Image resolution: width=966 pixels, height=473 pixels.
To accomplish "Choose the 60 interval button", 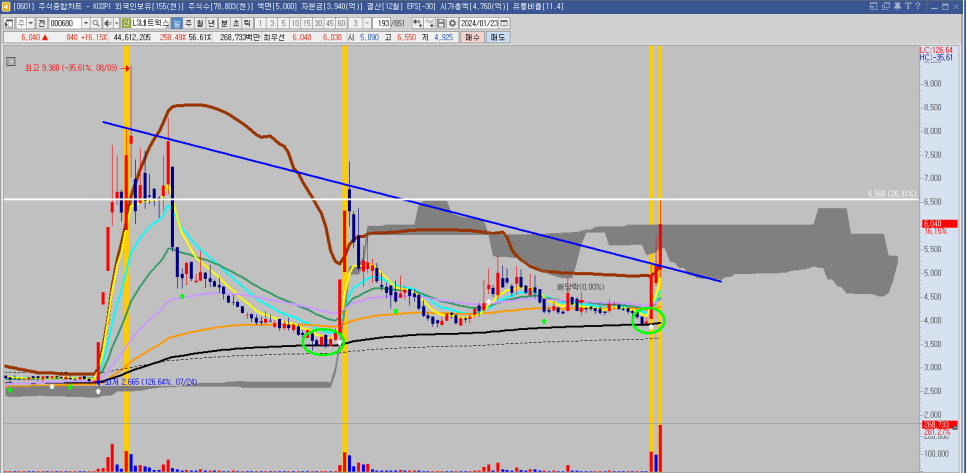I will (341, 23).
